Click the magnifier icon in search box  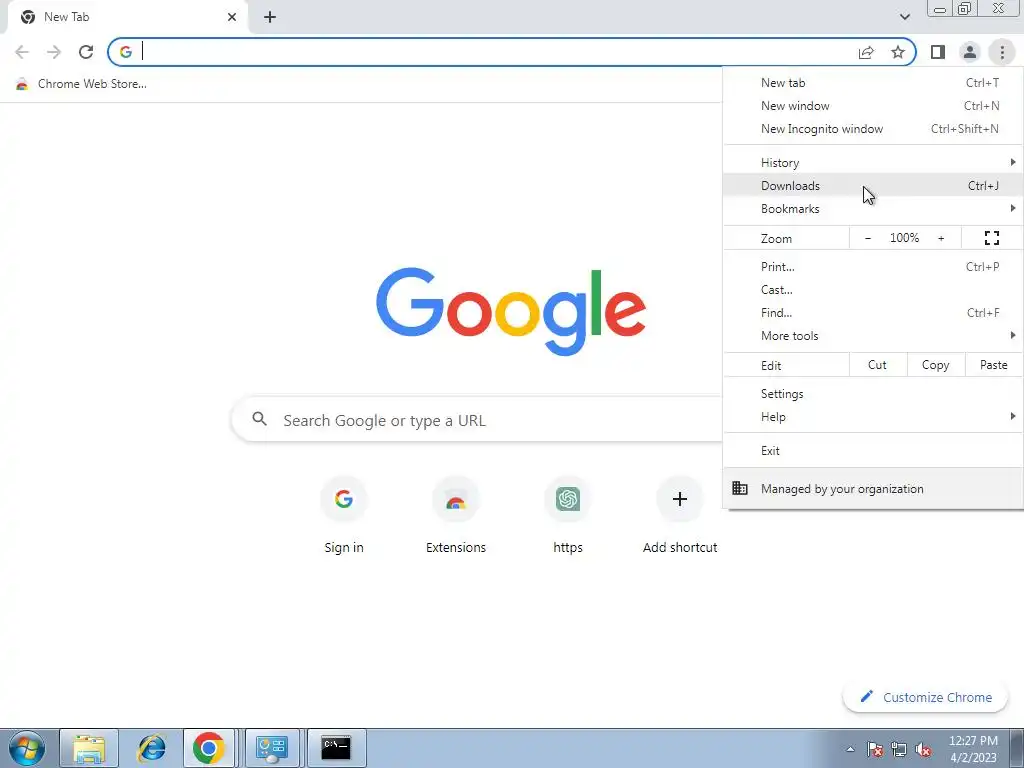[259, 419]
